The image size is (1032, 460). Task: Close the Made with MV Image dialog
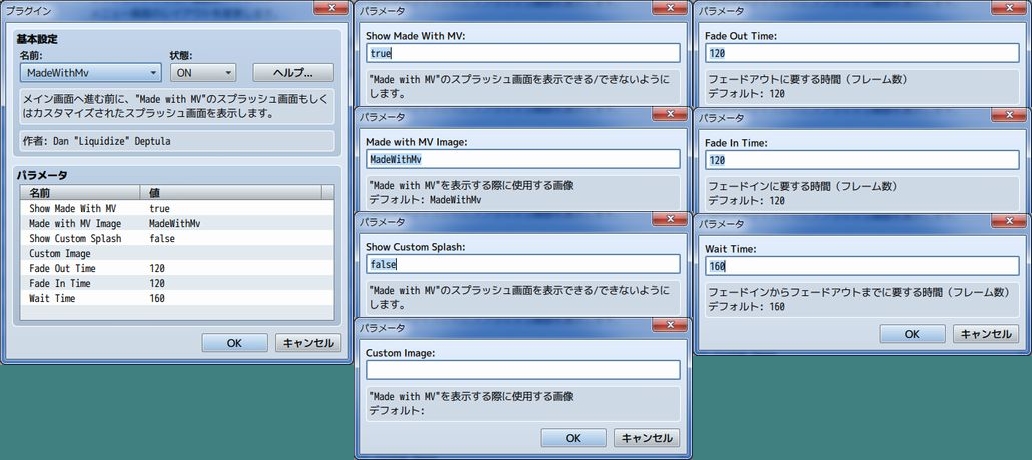[x=670, y=114]
